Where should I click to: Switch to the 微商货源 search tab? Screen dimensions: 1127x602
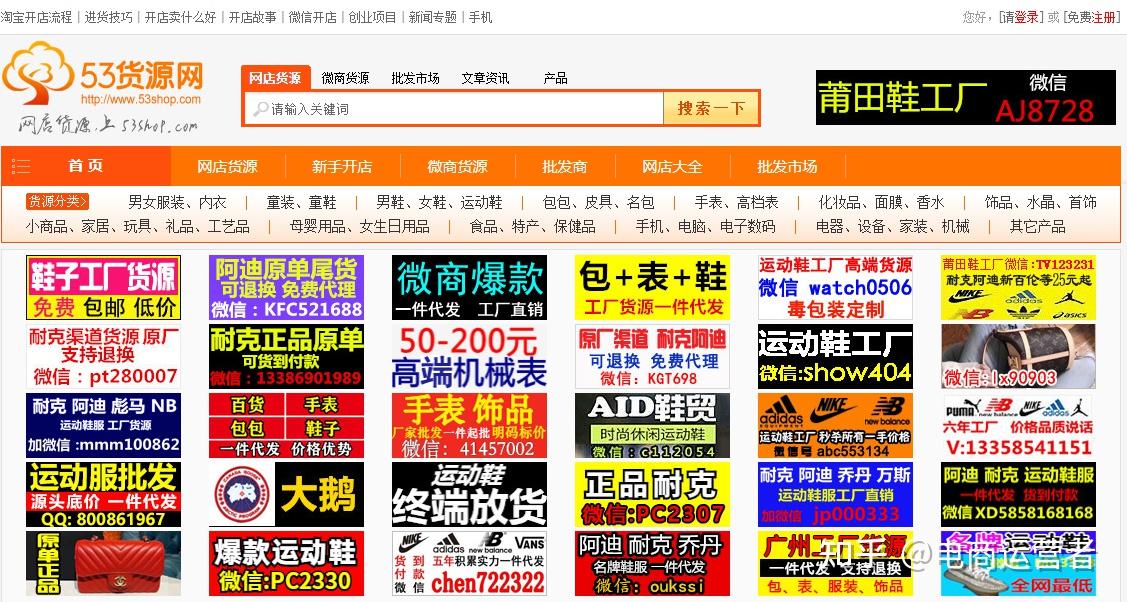click(345, 78)
